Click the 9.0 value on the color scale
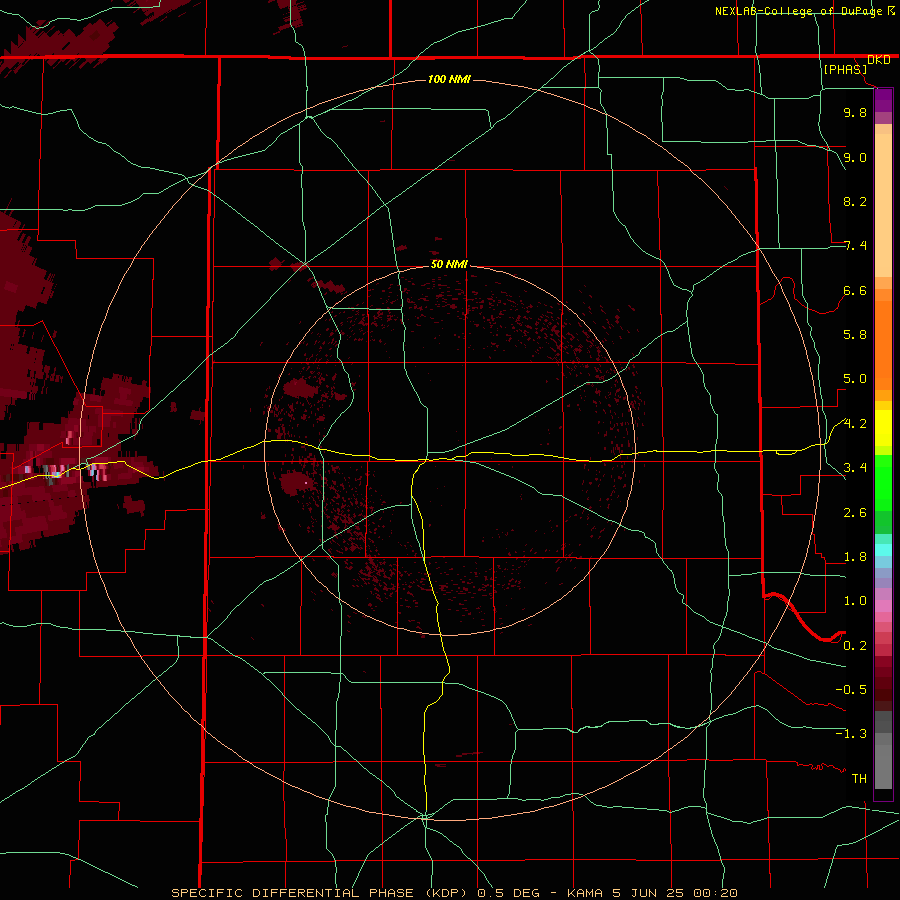 855,157
